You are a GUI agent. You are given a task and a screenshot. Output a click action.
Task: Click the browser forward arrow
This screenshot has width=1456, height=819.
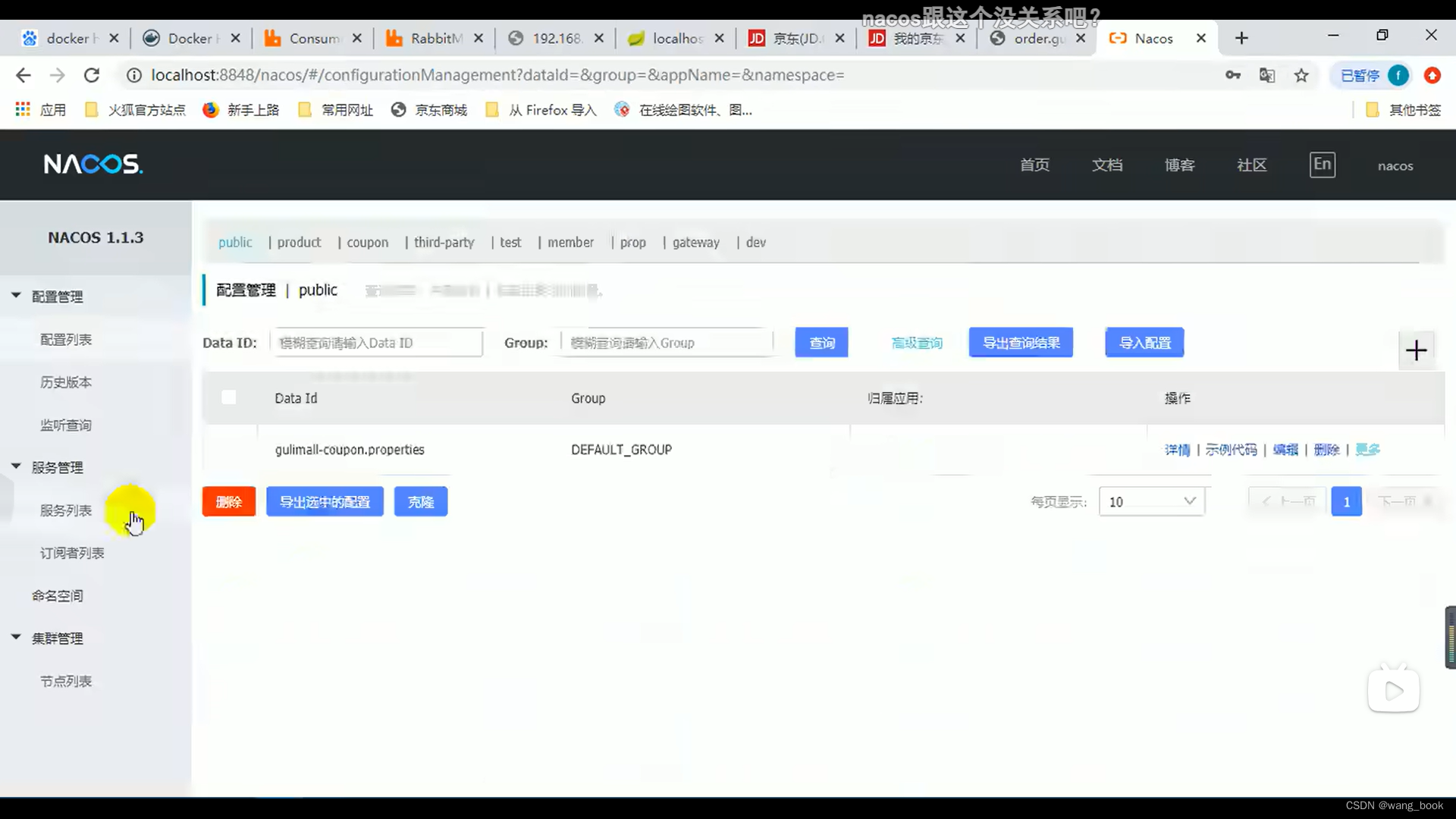click(58, 75)
